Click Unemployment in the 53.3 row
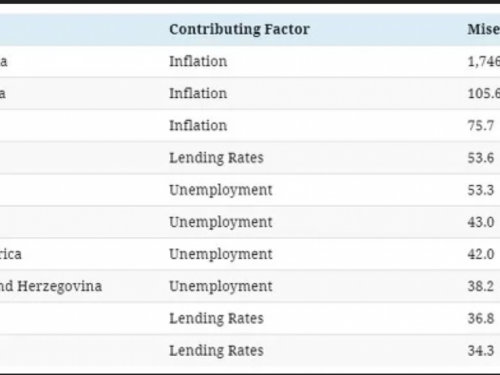 (221, 190)
